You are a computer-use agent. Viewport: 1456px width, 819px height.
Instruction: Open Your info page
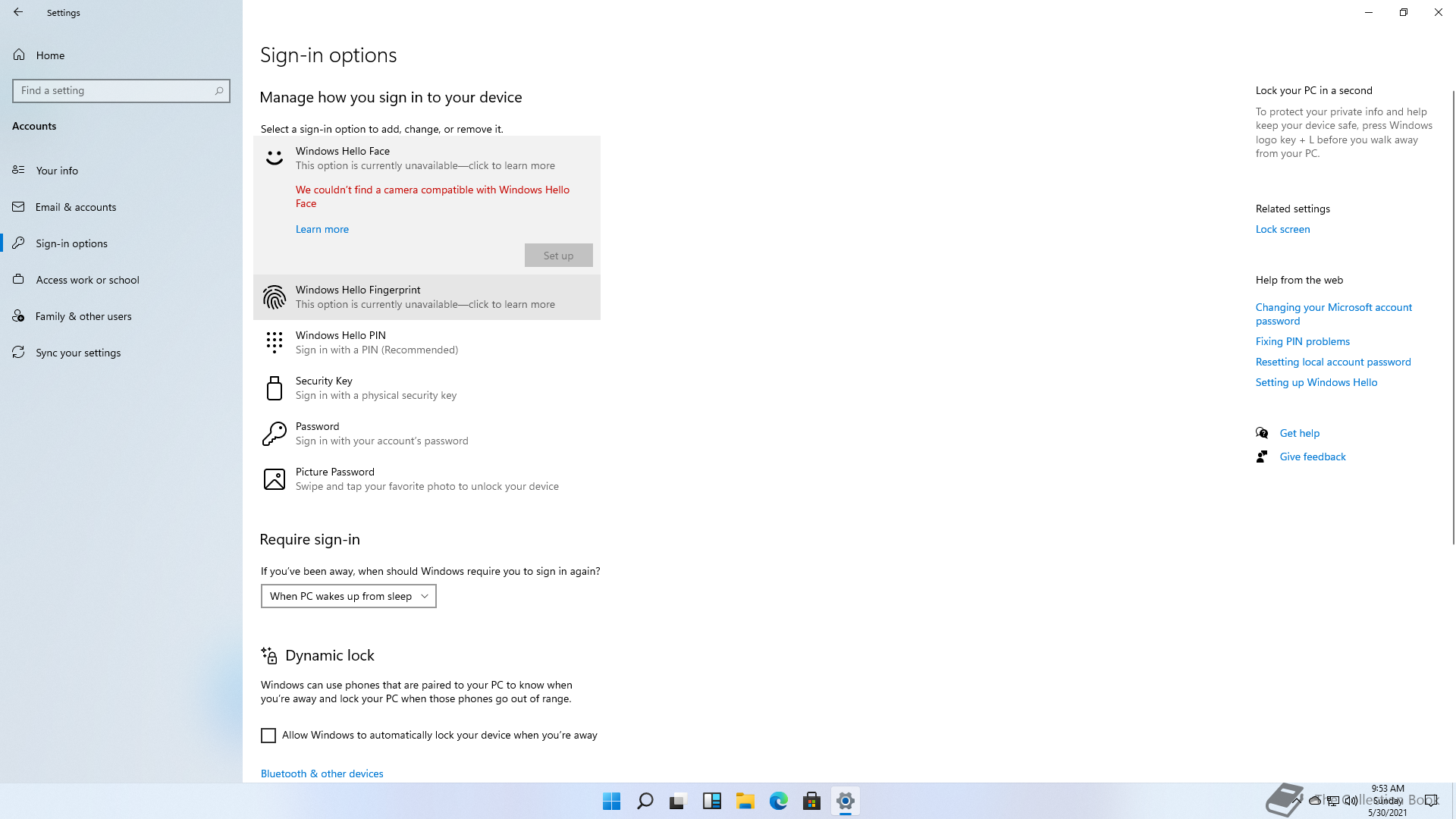click(121, 170)
